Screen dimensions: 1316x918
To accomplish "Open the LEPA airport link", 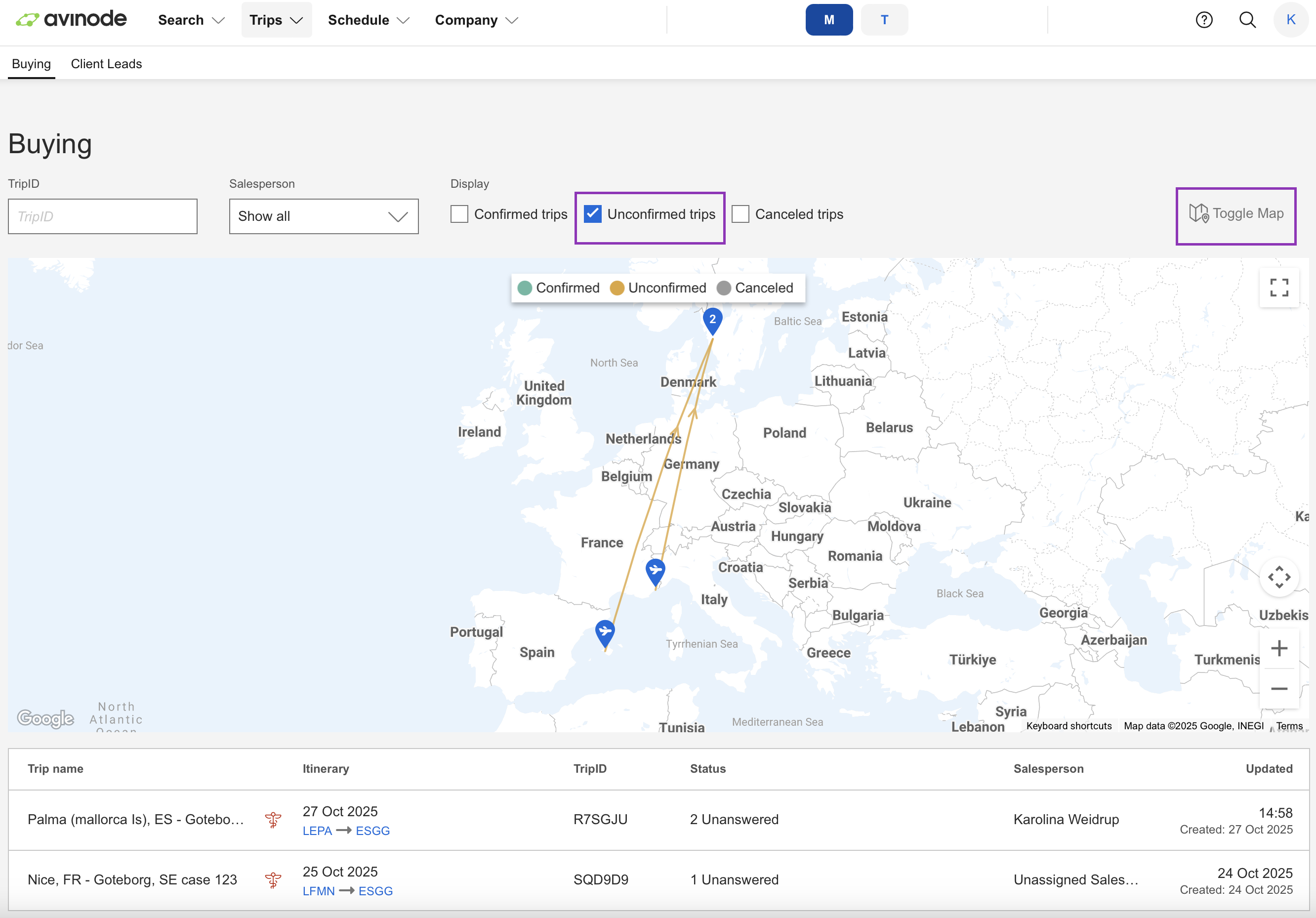I will pos(317,831).
